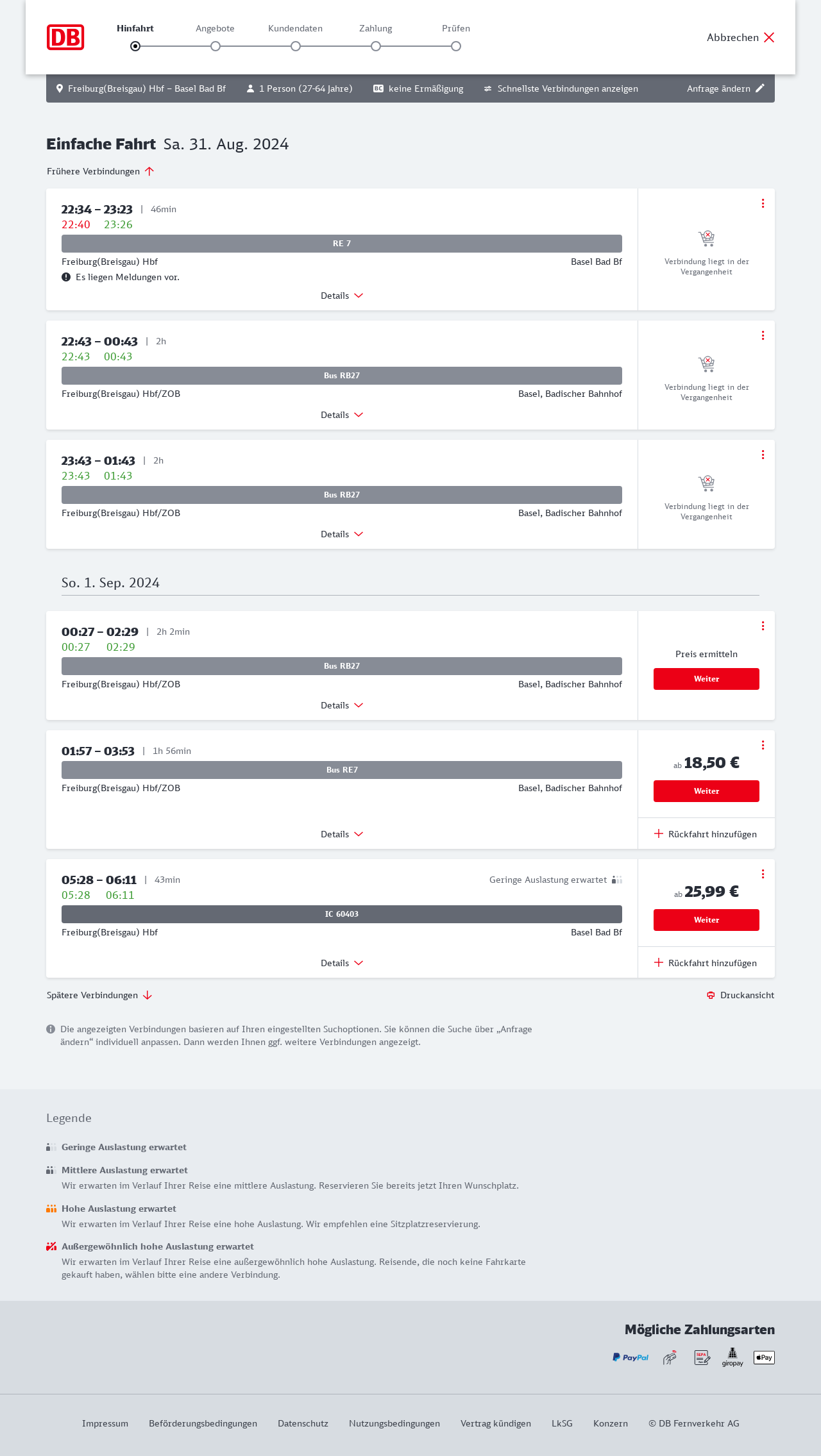The width and height of the screenshot is (821, 1456).
Task: Click the Apple Pay payment logo
Action: [764, 1357]
